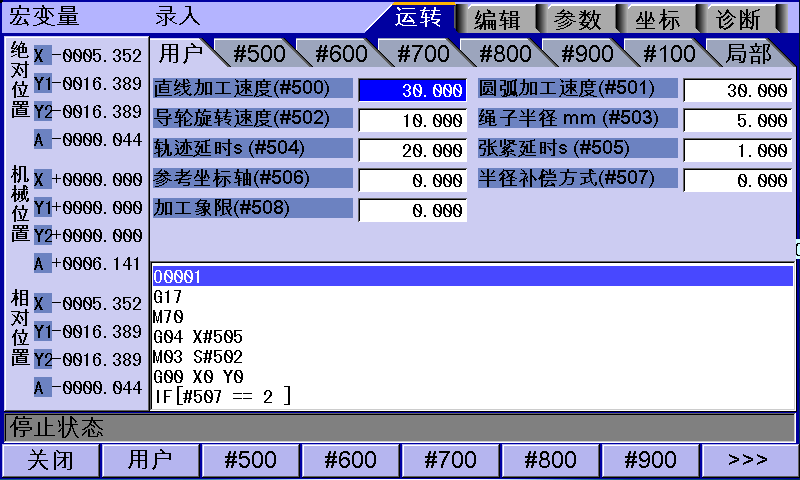Click the machine position A value +0006.141
Viewport: 800px width, 480px height.
[97, 263]
